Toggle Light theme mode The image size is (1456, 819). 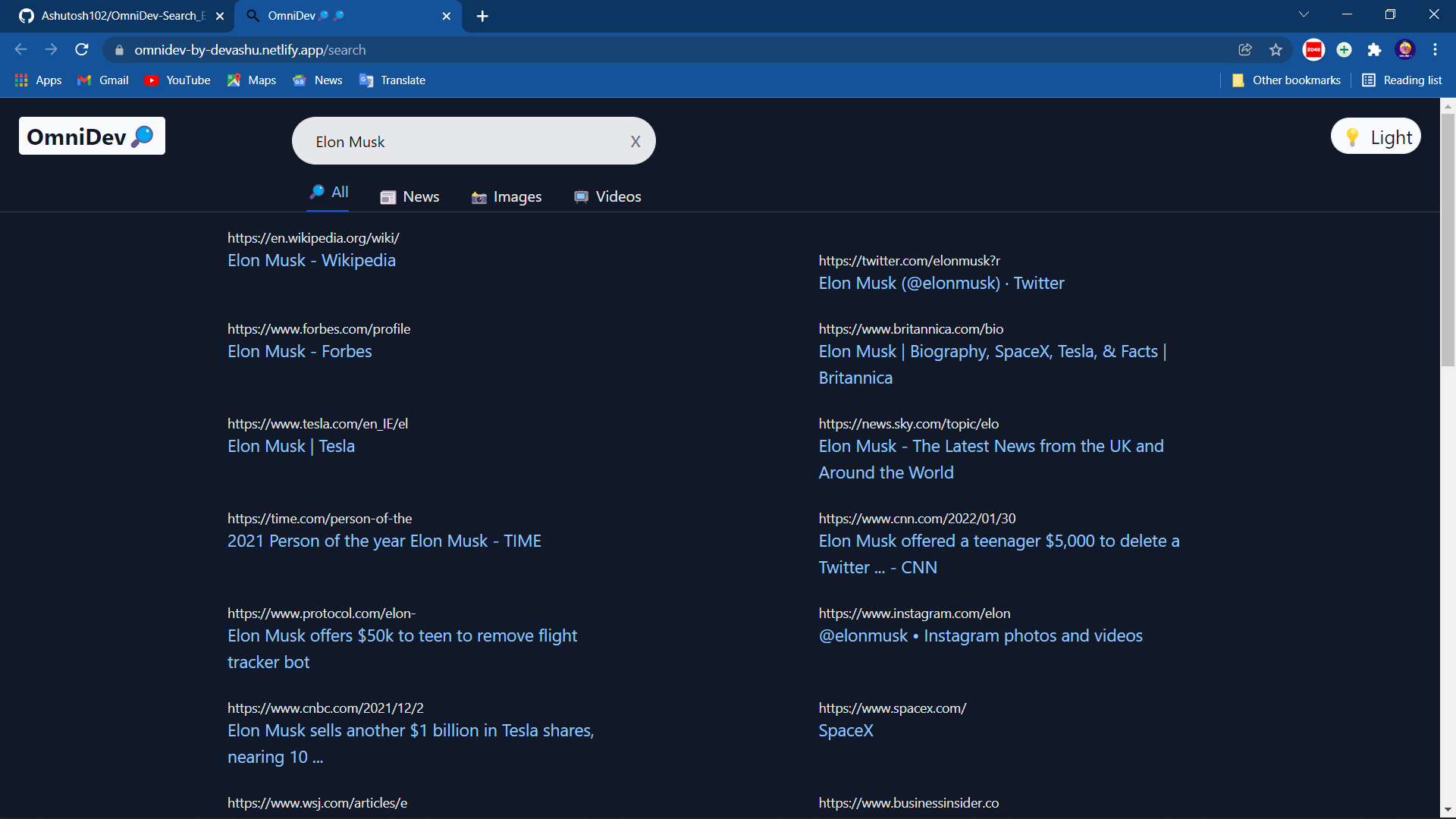click(x=1376, y=136)
